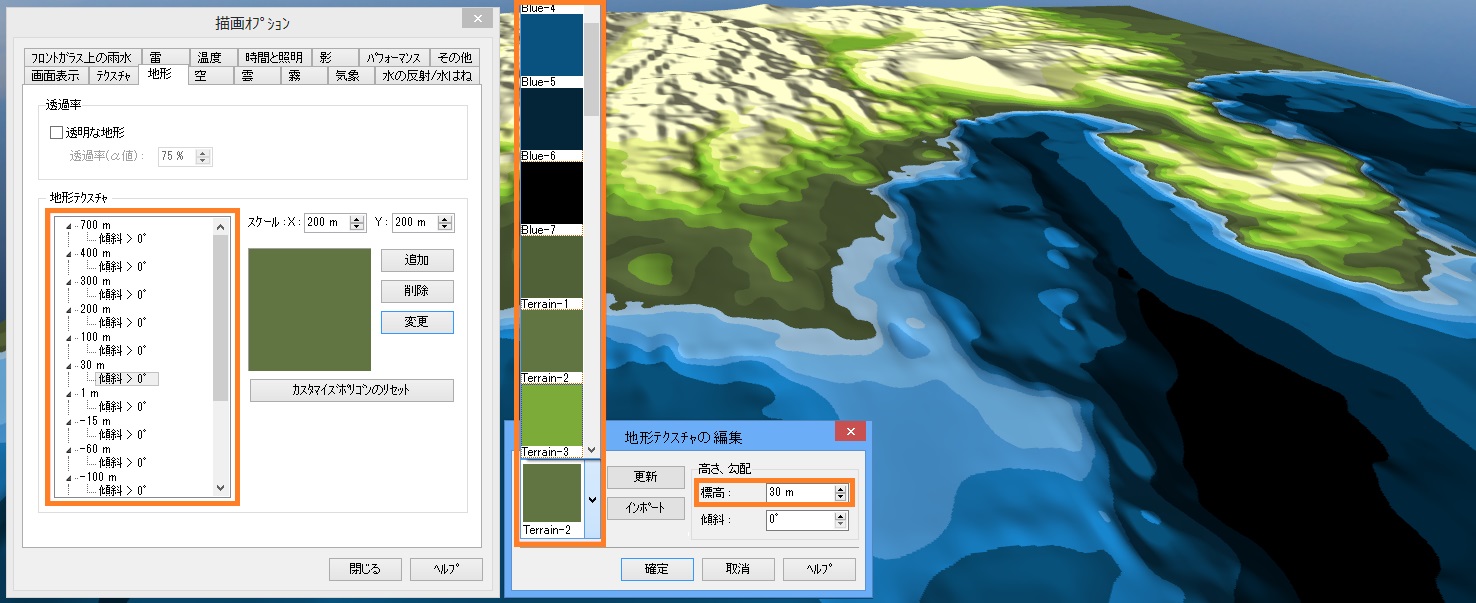Click the scale Y value field
Viewport: 1476px width, 603px height.
414,222
